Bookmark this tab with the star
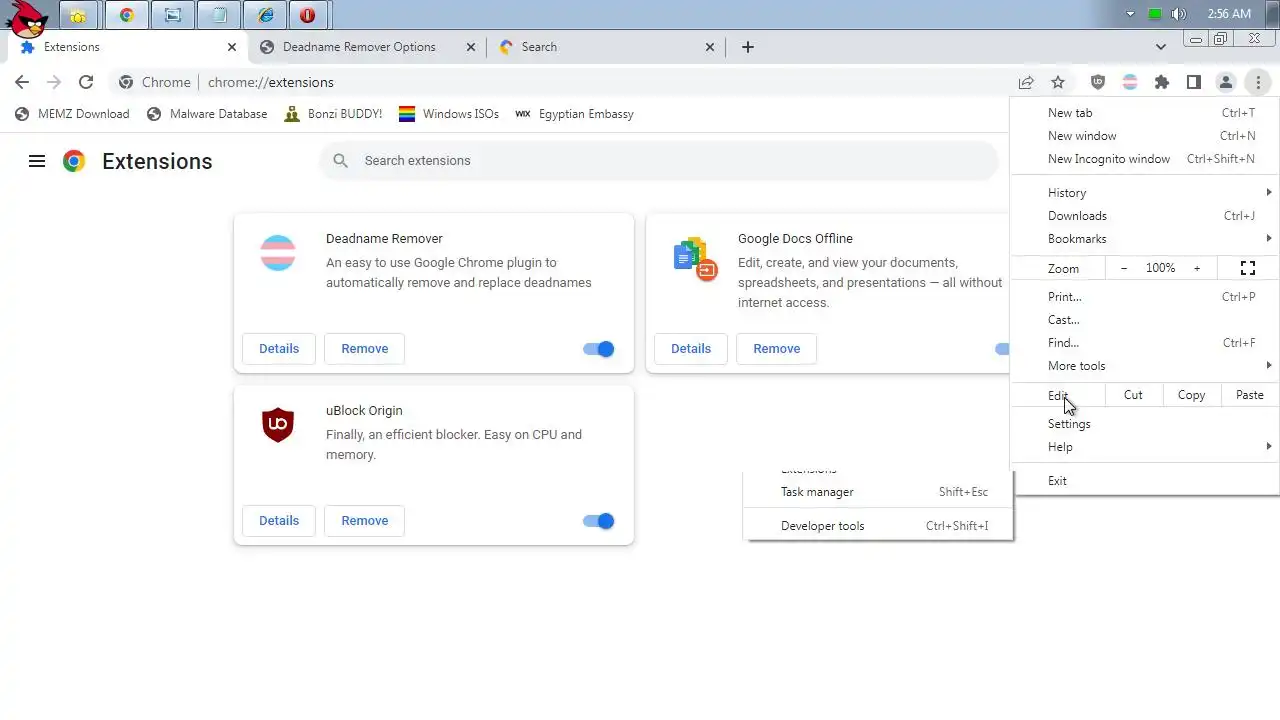 pos(1058,82)
